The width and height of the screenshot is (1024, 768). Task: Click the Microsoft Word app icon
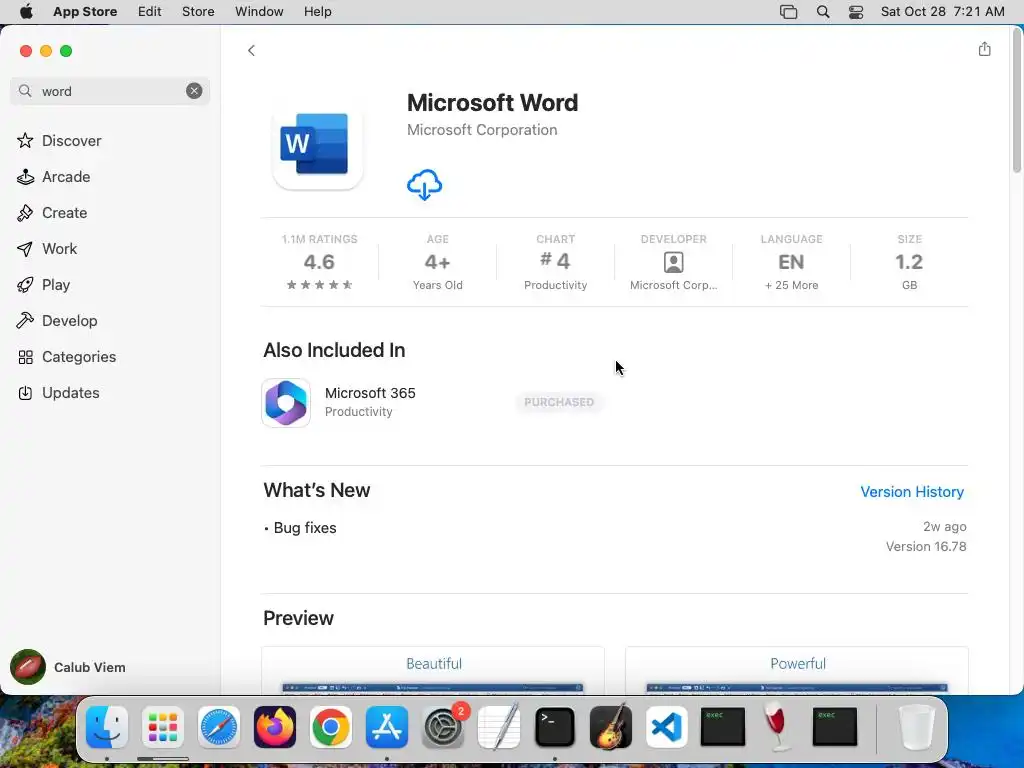click(317, 144)
